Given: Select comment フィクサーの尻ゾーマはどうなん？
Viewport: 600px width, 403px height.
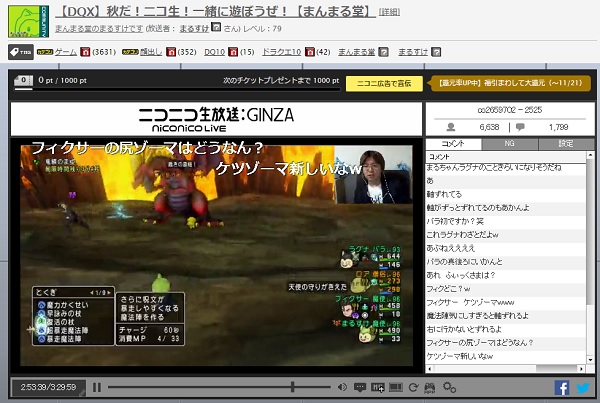Looking at the screenshot, I should pos(505,343).
